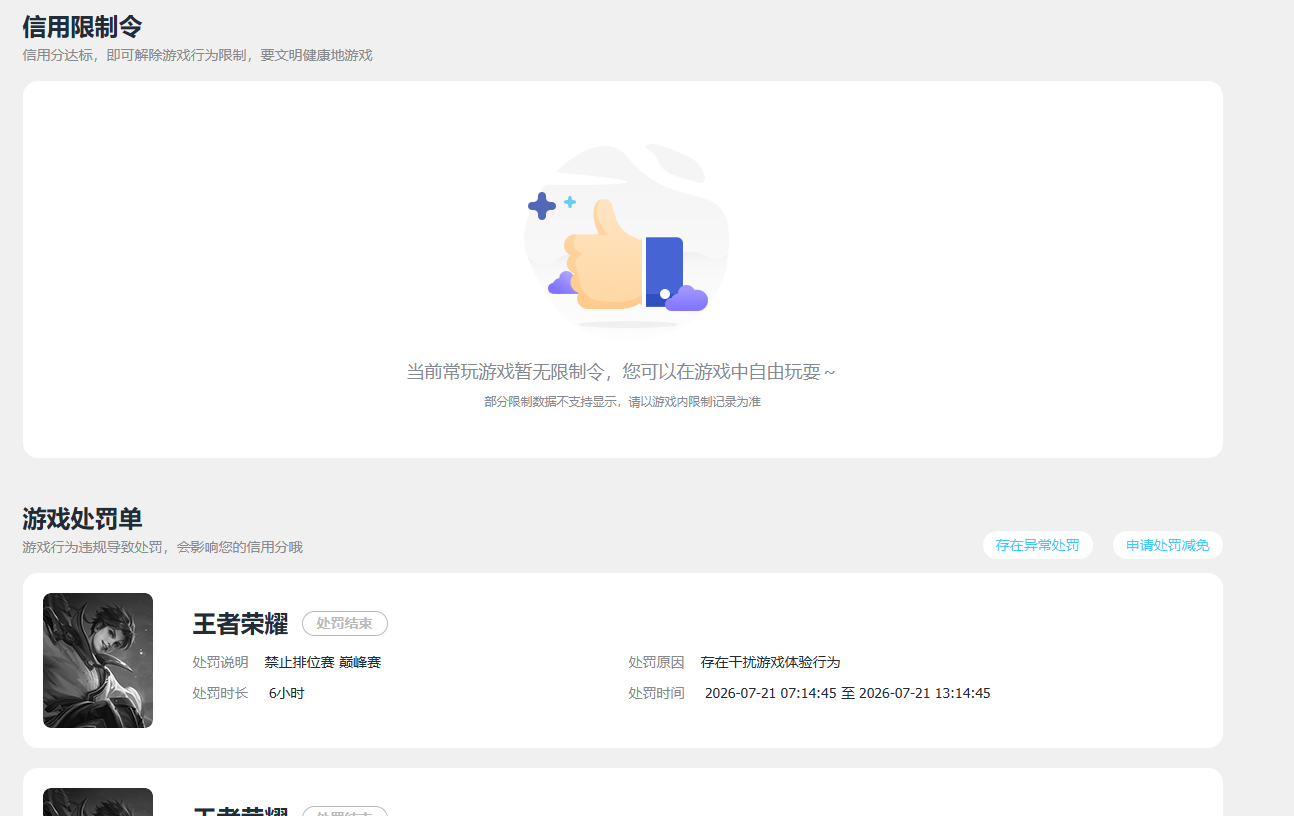Click the 处罚时长 label
Image resolution: width=1294 pixels, height=816 pixels.
(x=220, y=693)
